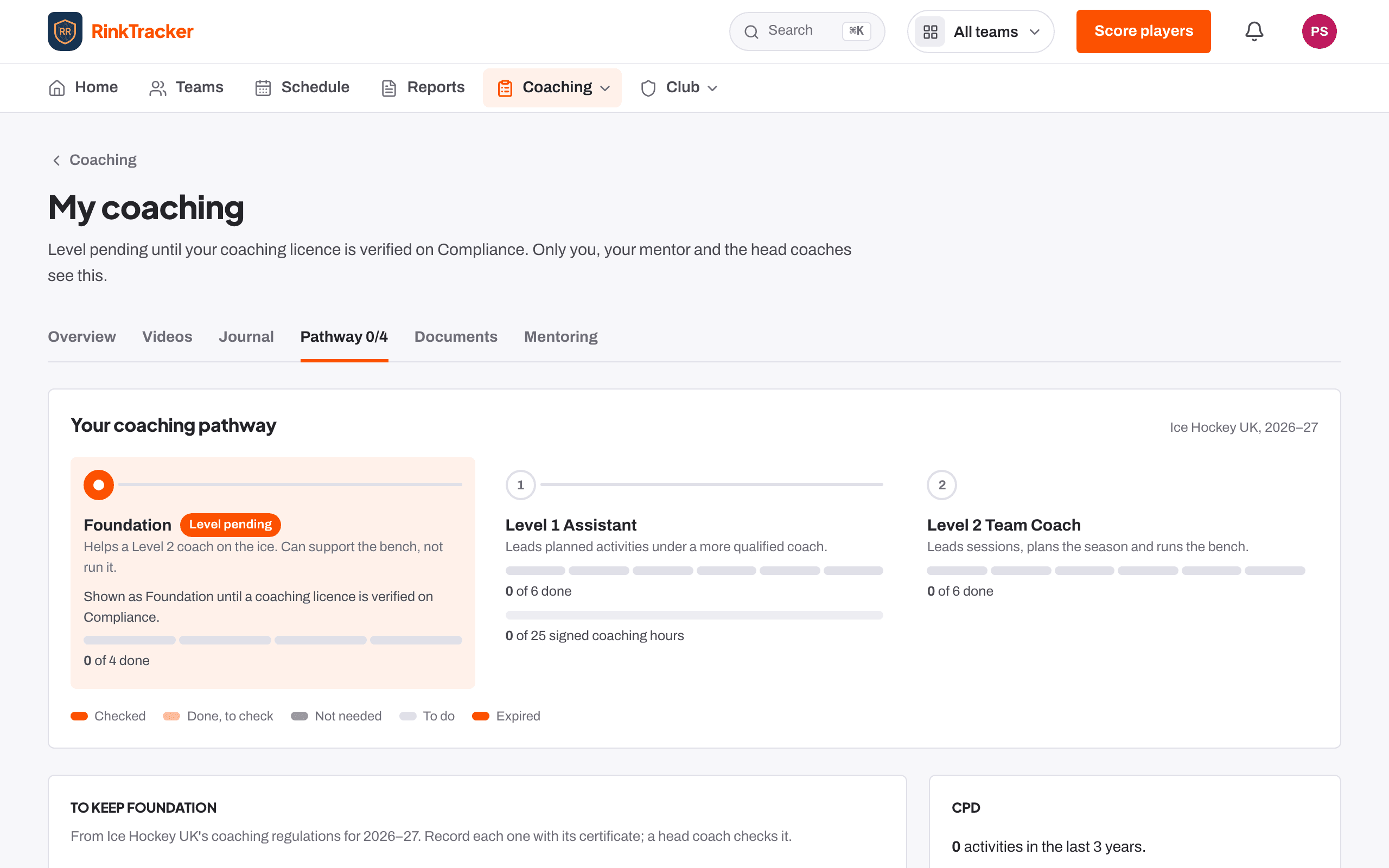Switch to the Overview tab
Viewport: 1389px width, 868px height.
click(x=81, y=336)
